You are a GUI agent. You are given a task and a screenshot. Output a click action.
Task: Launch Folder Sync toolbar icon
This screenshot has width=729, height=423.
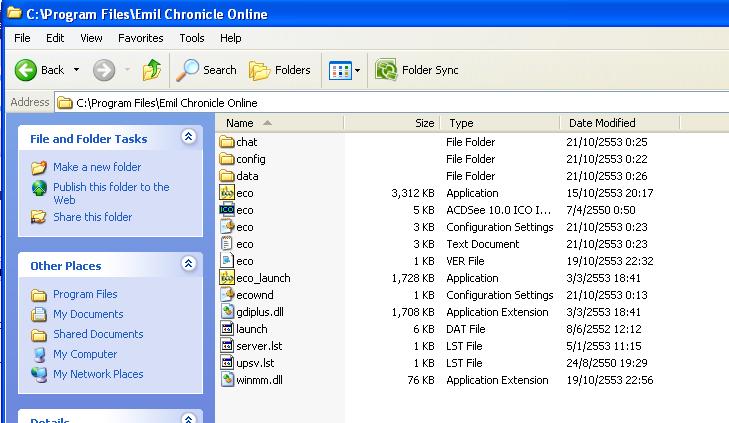(x=386, y=70)
